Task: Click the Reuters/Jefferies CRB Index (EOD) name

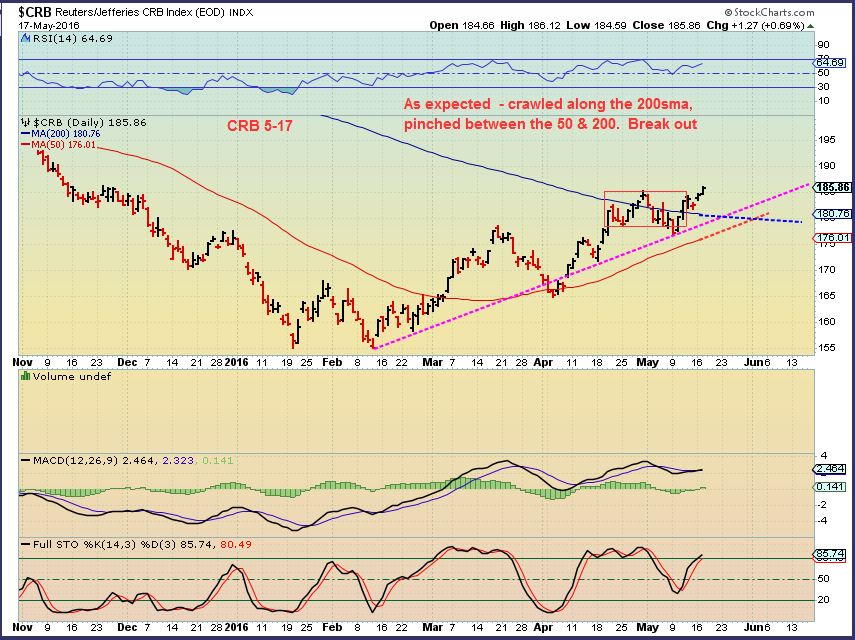Action: (x=140, y=12)
